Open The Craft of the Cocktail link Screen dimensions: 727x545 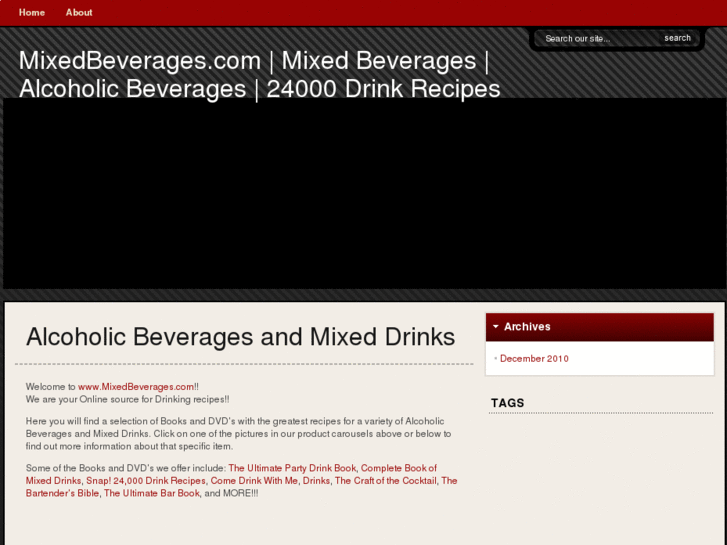pos(386,481)
